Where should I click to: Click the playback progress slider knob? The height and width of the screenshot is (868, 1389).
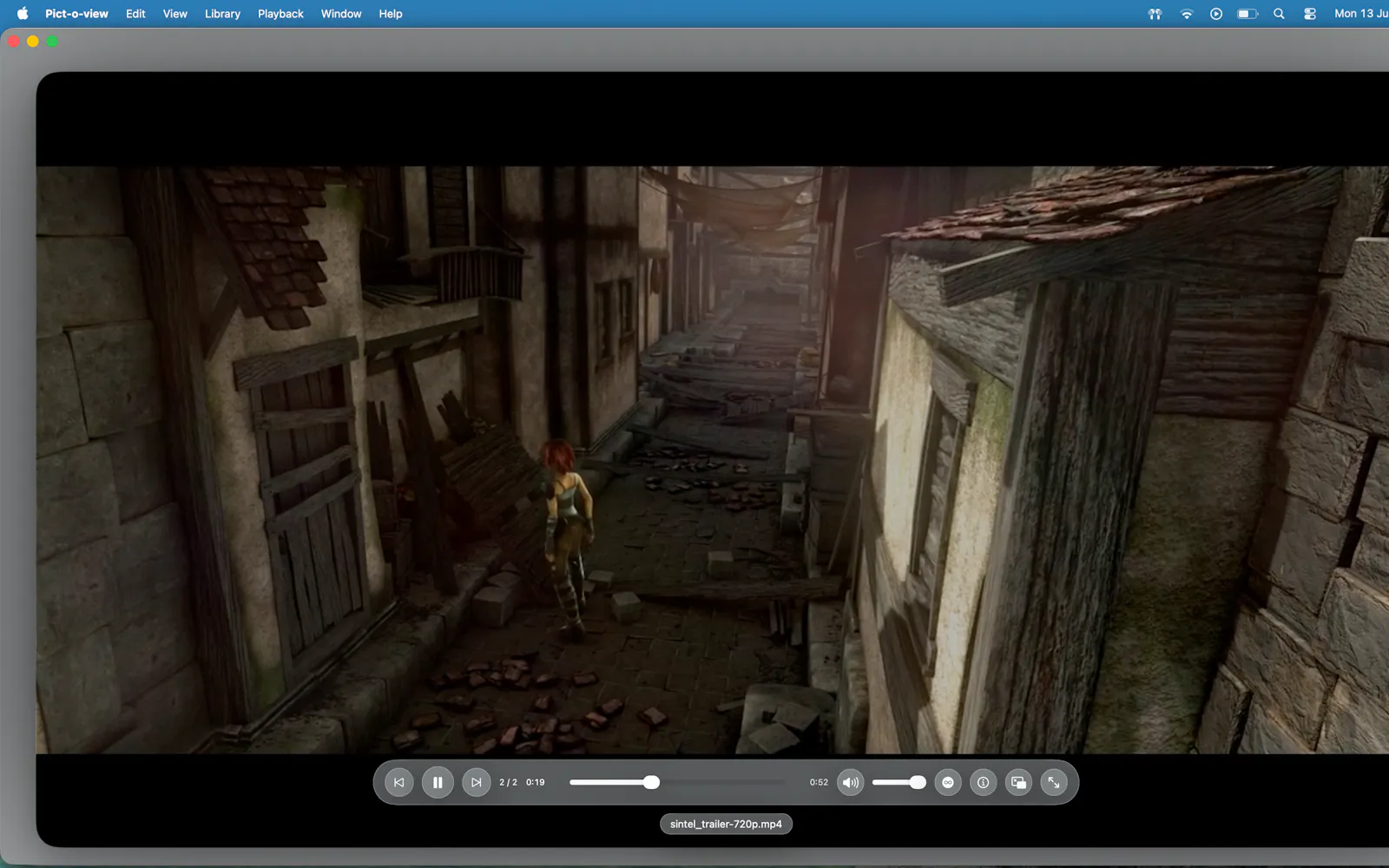(x=651, y=782)
